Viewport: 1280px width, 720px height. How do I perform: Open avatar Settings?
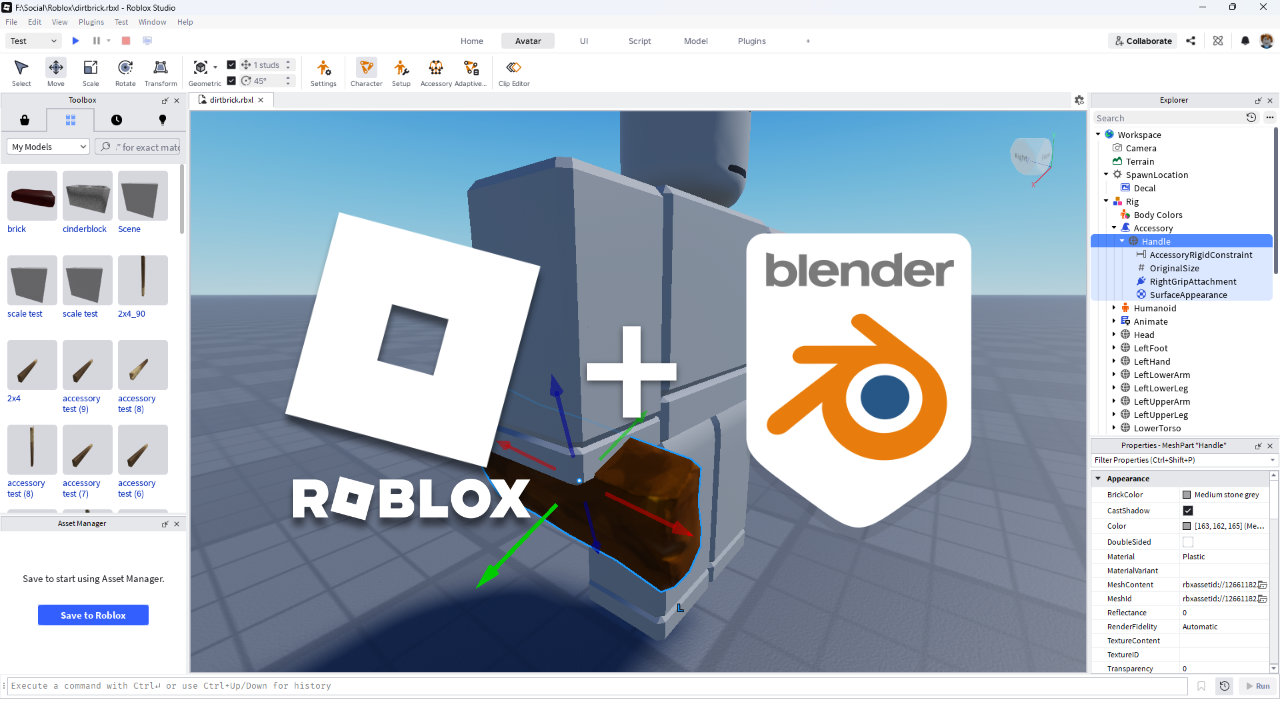pyautogui.click(x=323, y=72)
